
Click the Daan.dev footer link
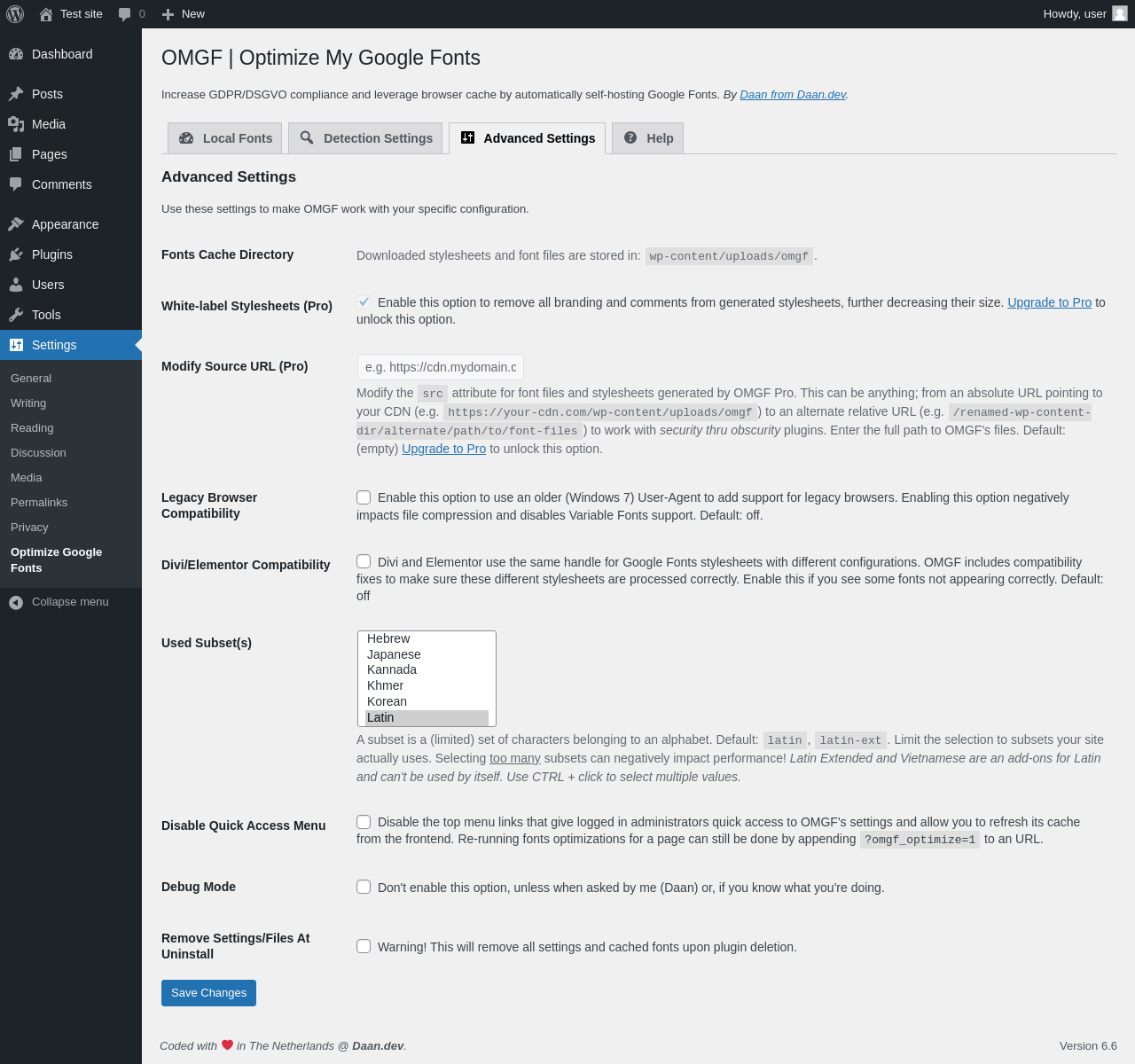tap(378, 1045)
